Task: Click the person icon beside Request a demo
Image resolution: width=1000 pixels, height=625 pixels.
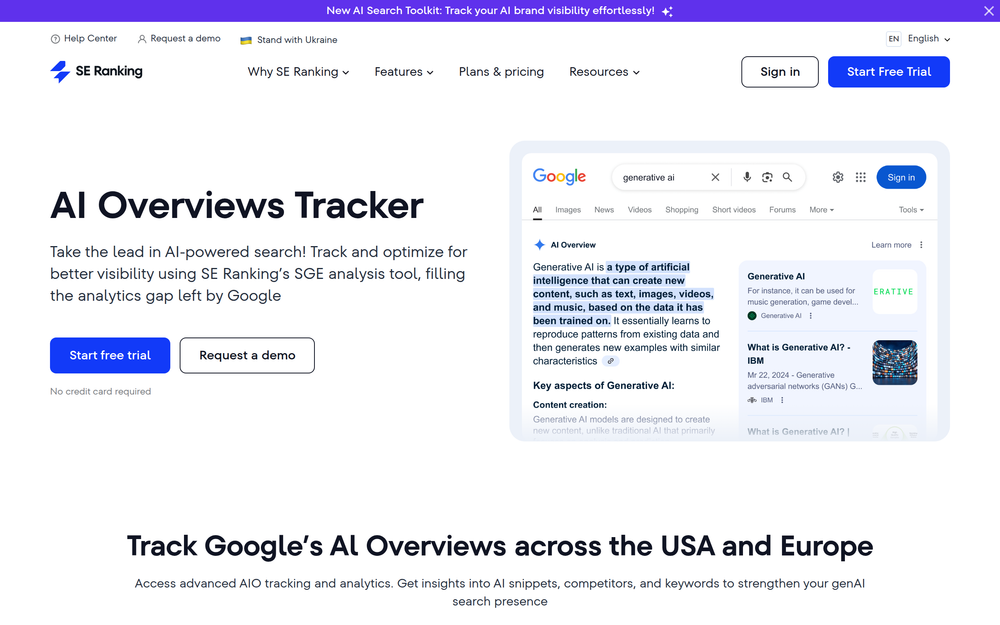Action: [x=142, y=39]
